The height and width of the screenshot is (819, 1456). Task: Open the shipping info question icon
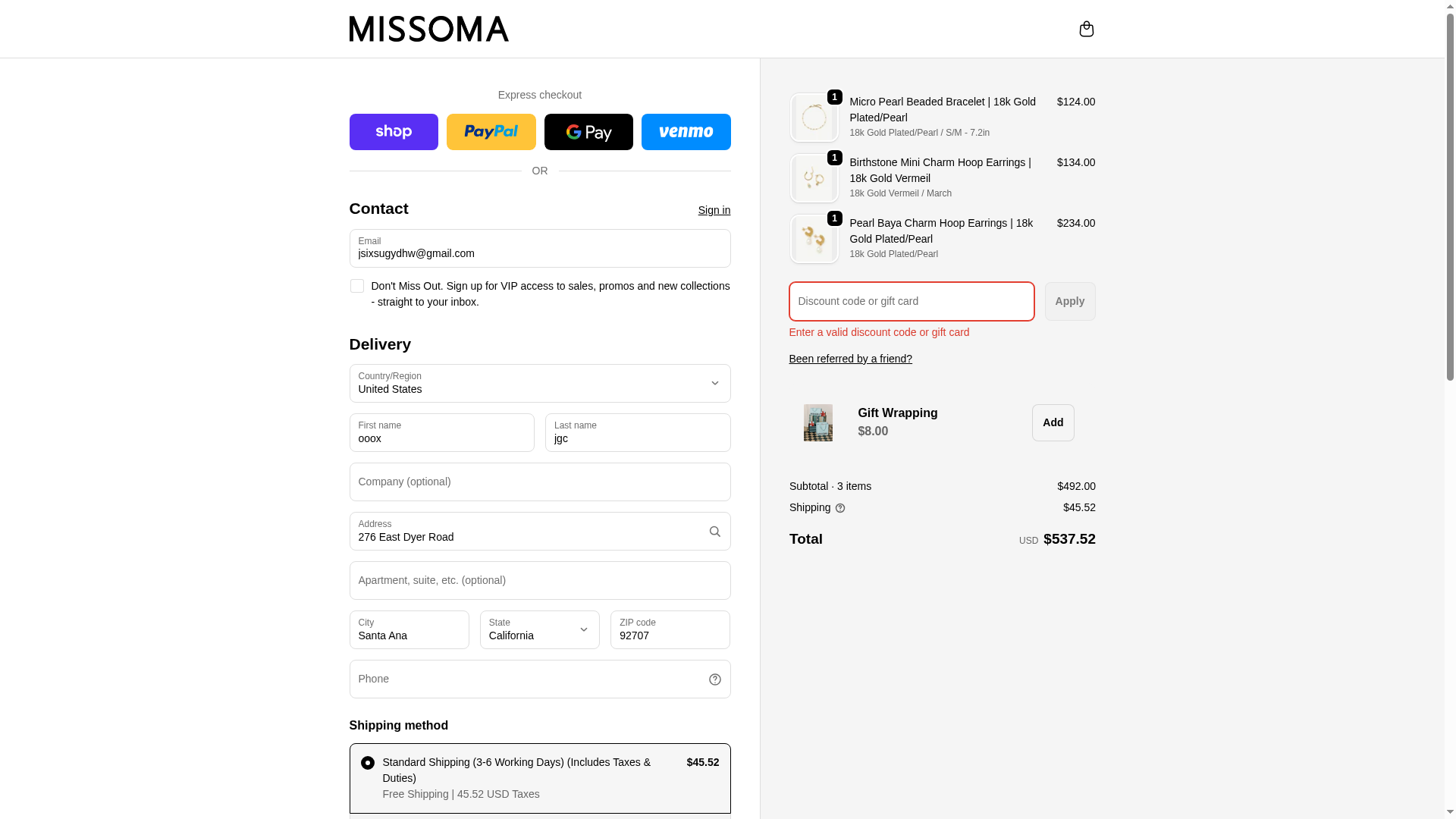[x=840, y=508]
